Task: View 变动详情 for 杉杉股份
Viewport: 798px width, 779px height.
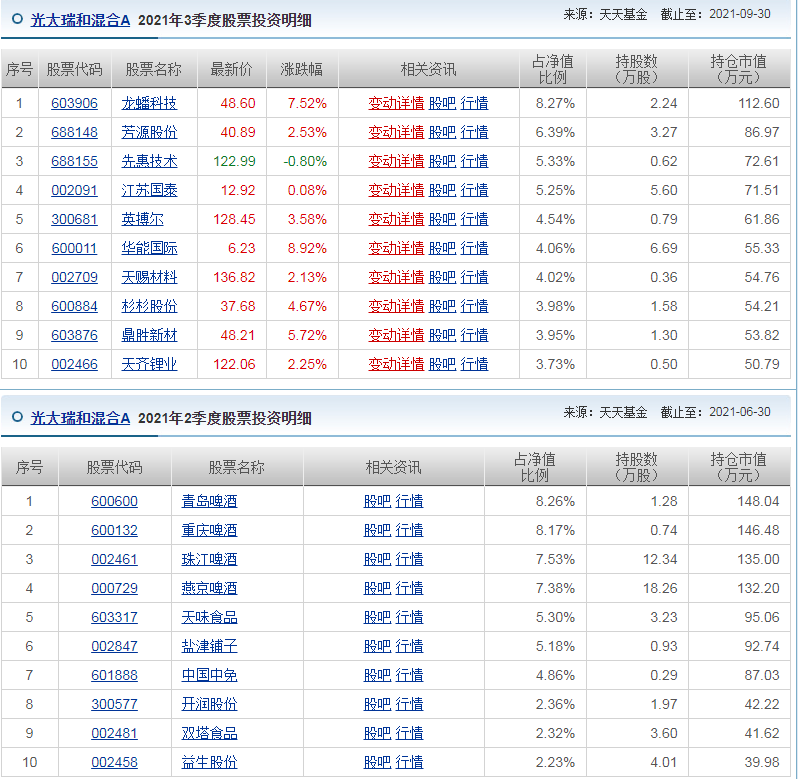Action: 396,306
